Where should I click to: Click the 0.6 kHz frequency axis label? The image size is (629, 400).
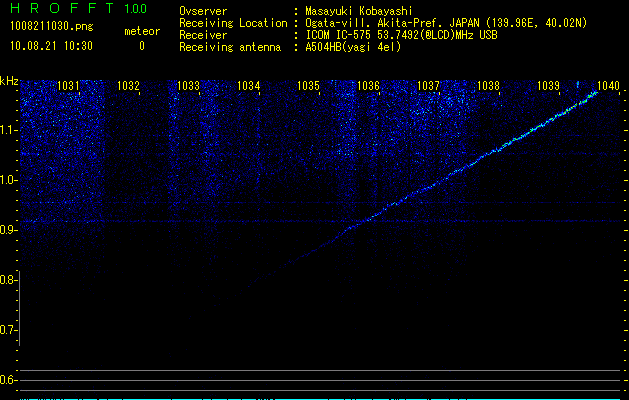(8, 380)
